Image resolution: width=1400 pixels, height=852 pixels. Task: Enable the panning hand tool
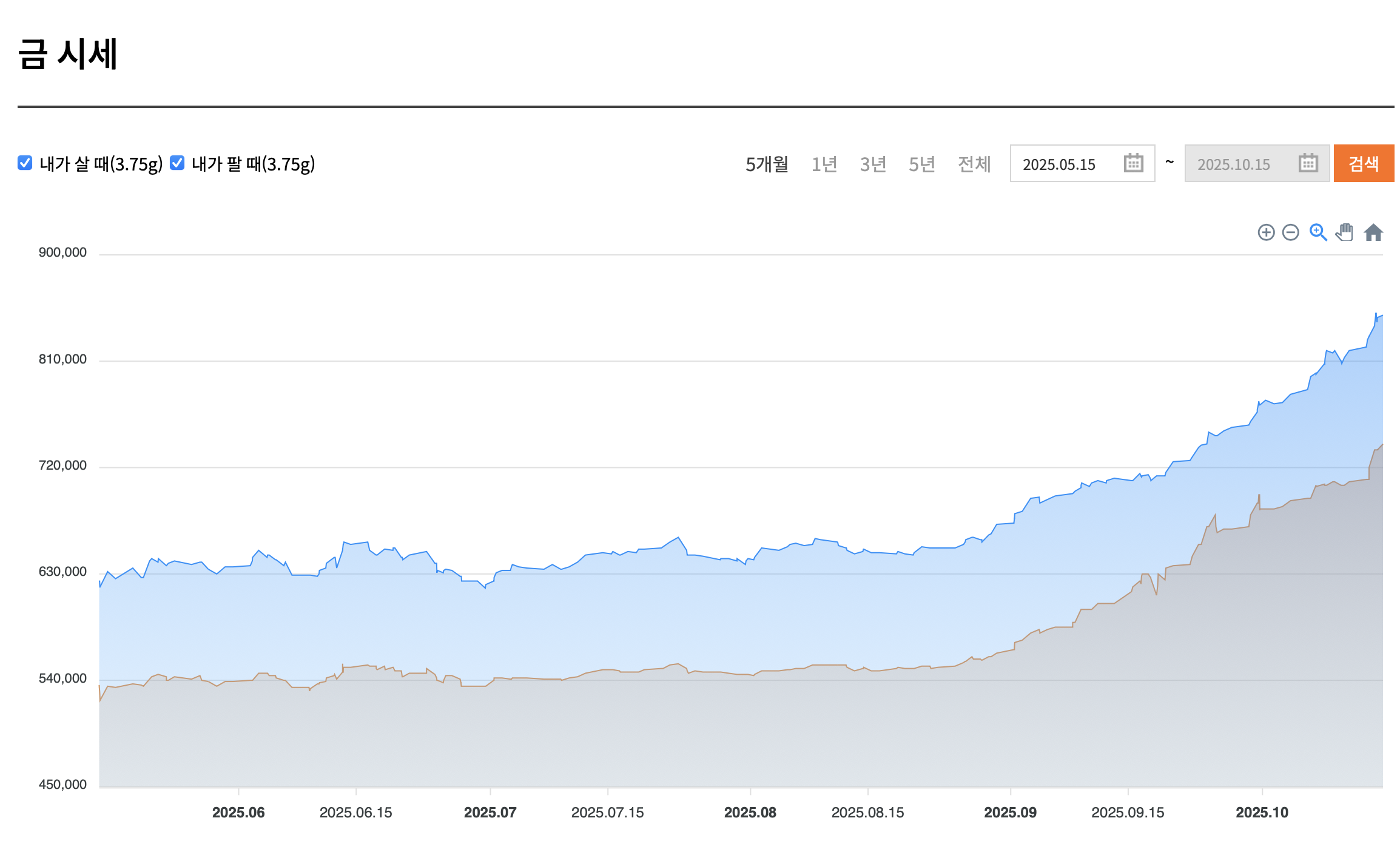1344,232
